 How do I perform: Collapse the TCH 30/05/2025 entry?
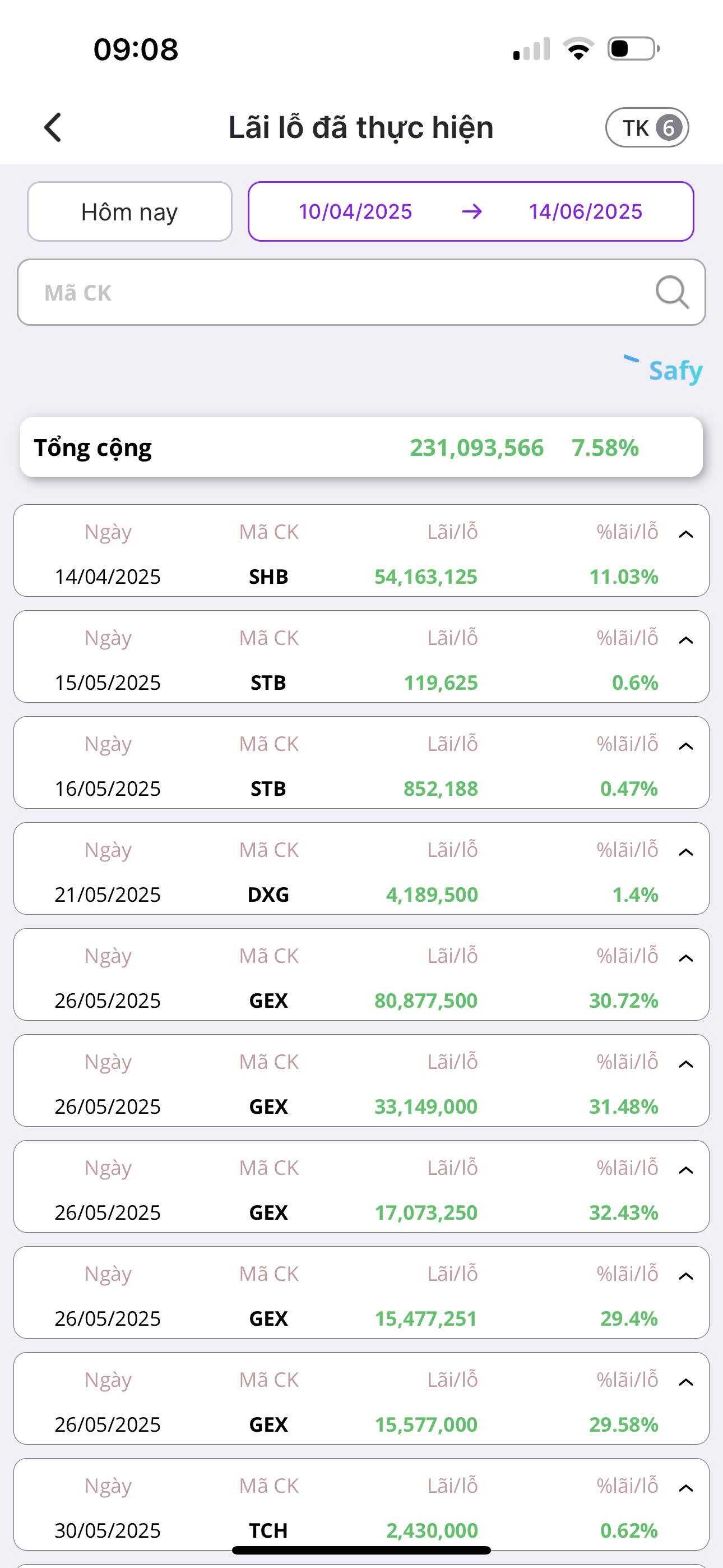coord(686,1488)
